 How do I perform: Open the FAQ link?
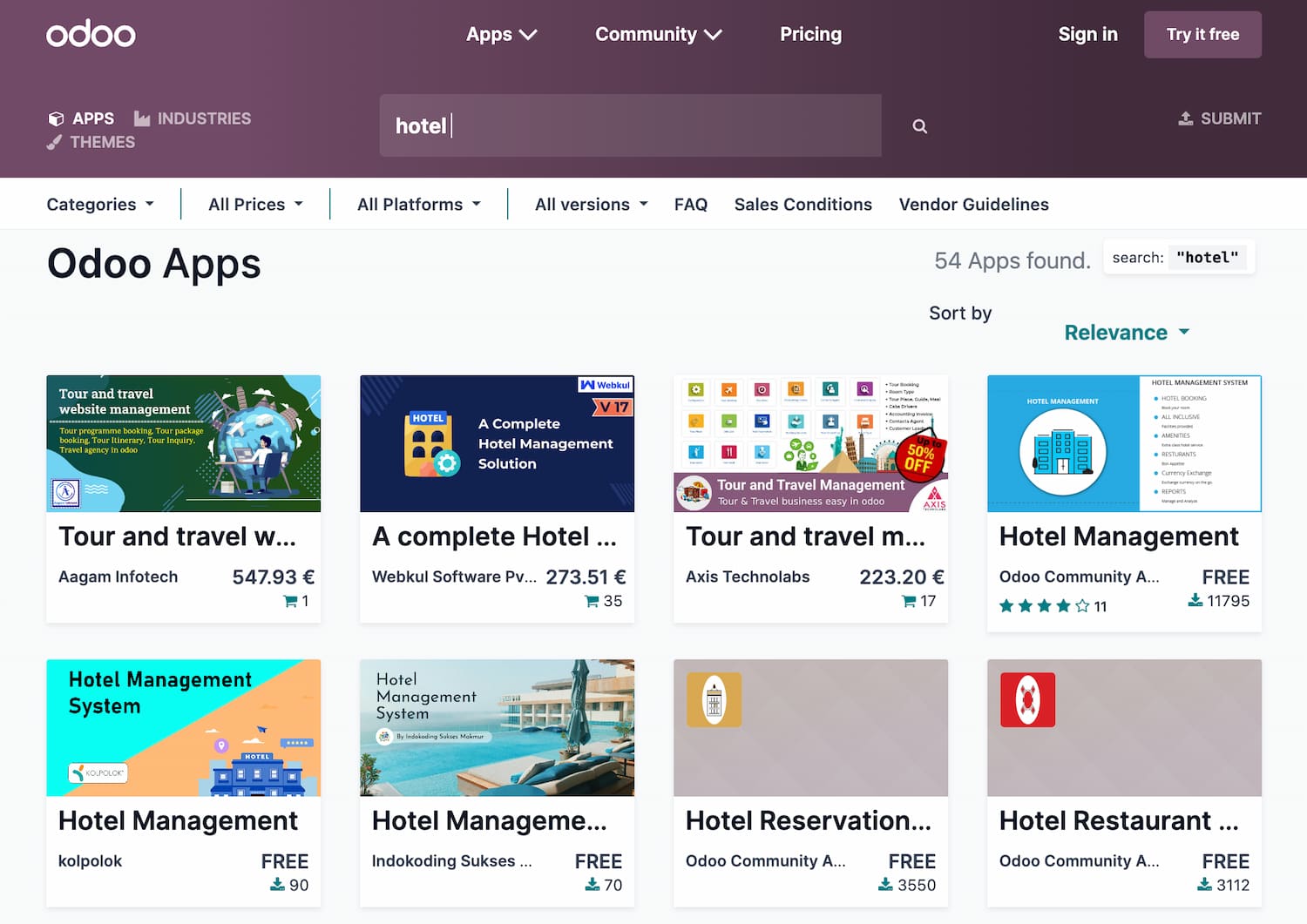[x=691, y=204]
